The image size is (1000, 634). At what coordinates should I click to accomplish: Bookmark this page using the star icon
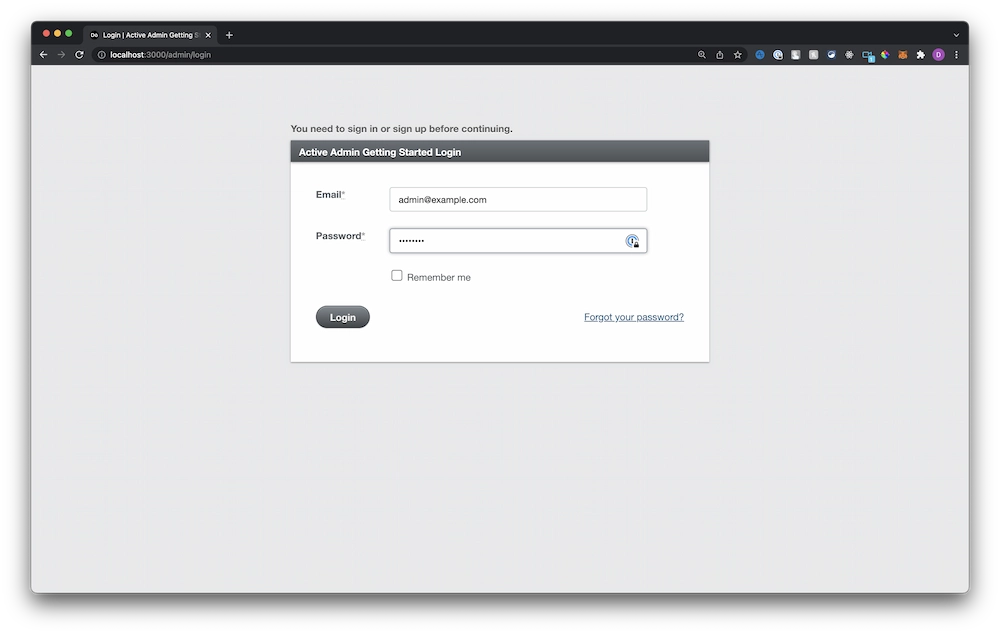737,55
